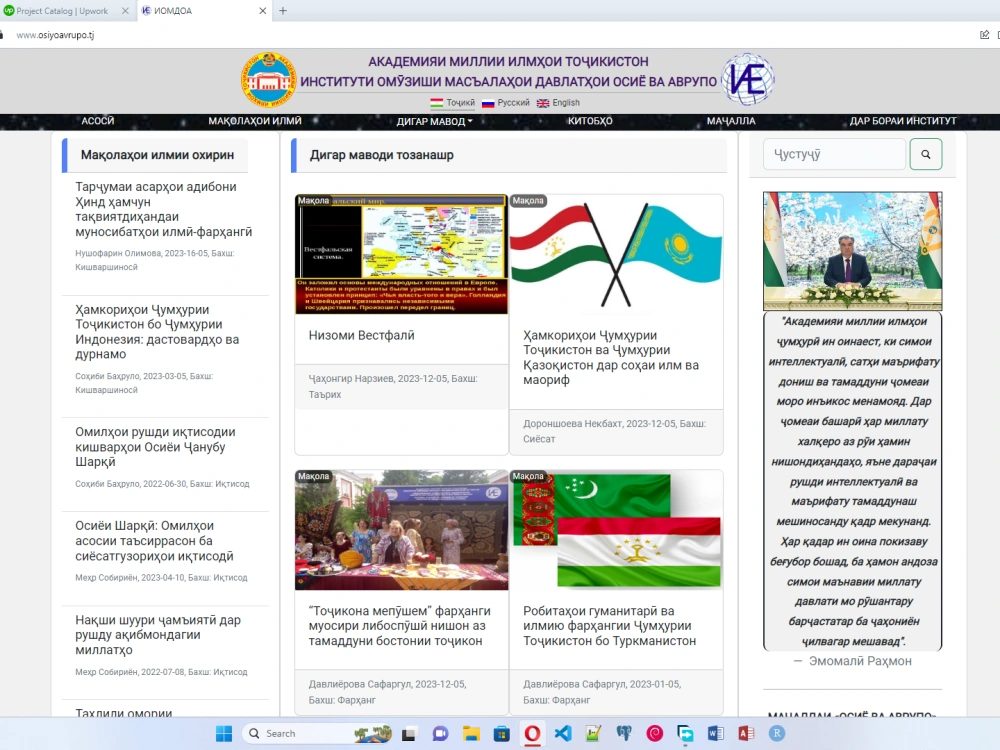Click heading Мақолаҳои илмии охирин

coord(158,155)
